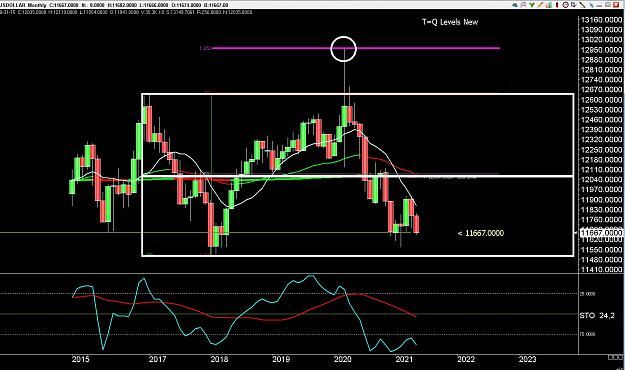This screenshot has width=625, height=370.
Task: Click the small purple label at the magenta line's left end
Action: [x=204, y=48]
